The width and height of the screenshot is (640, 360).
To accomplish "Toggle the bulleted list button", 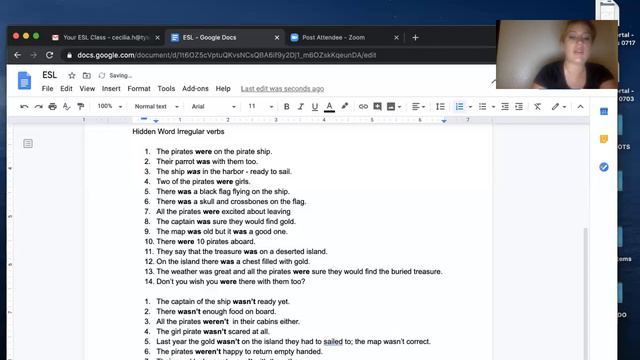I will pos(482,107).
